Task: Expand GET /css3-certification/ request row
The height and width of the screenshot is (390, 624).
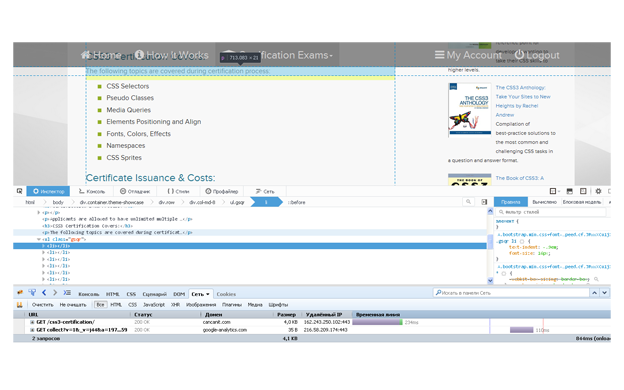Action: pyautogui.click(x=32, y=322)
